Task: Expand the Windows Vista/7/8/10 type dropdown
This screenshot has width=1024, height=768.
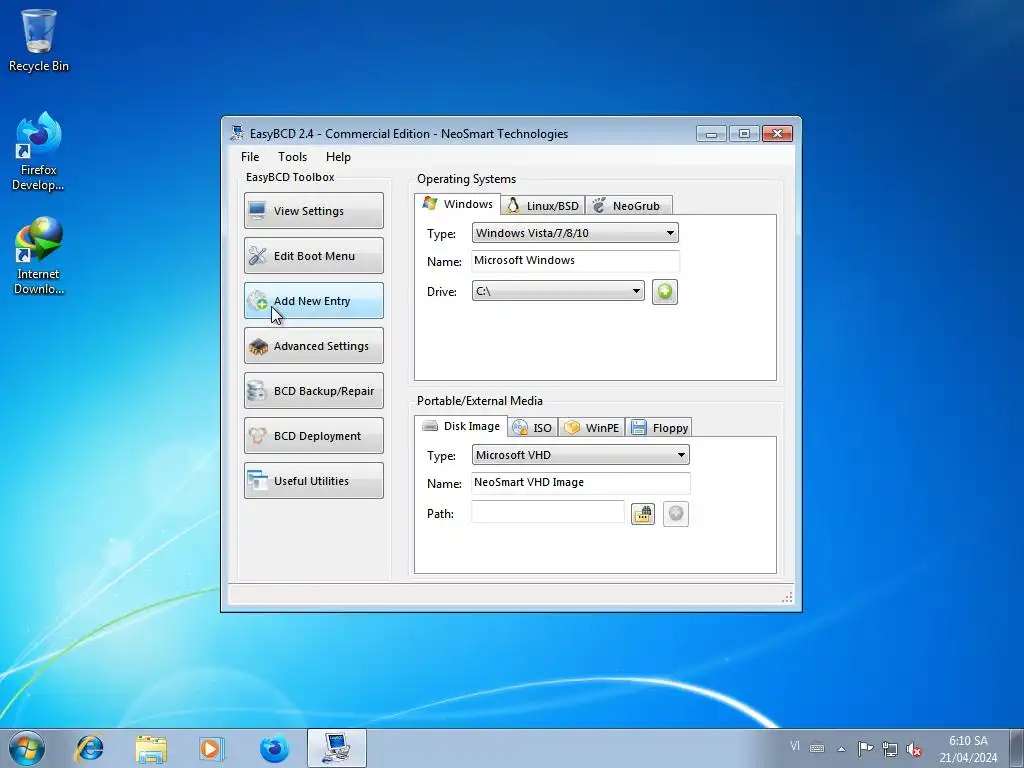Action: (575, 232)
